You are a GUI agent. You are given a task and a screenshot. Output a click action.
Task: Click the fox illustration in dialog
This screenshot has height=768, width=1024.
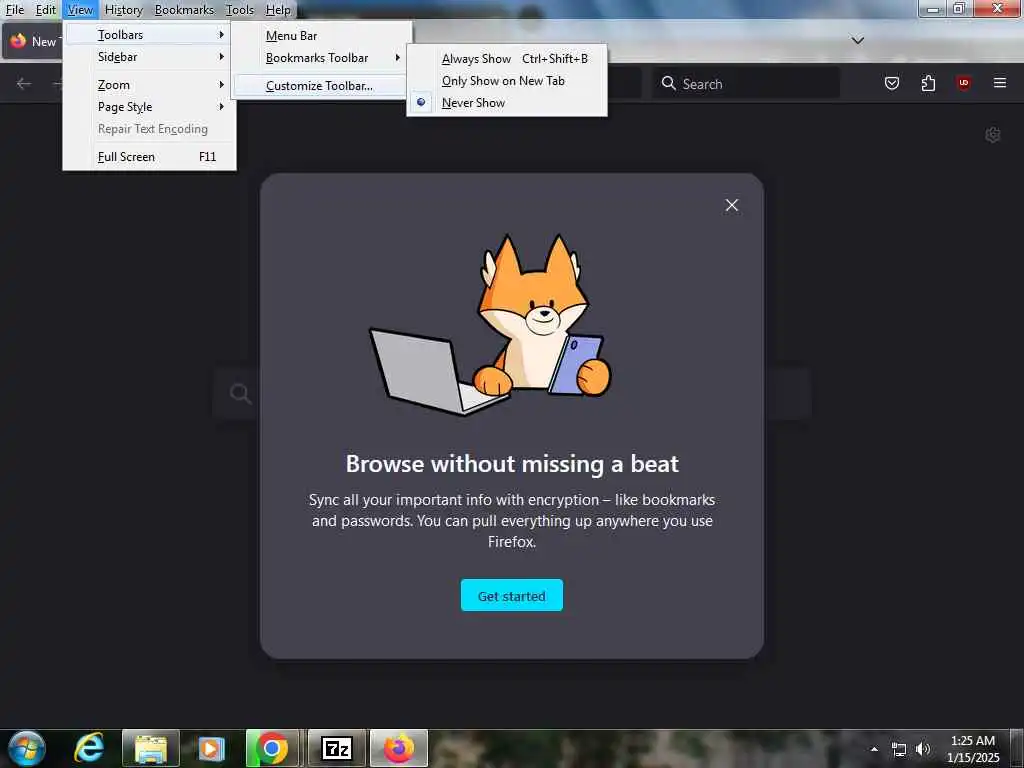(x=491, y=324)
